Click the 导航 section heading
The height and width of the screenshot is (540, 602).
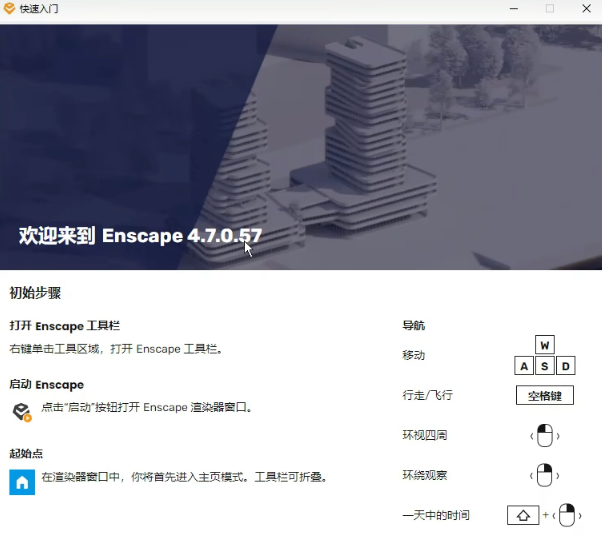click(x=413, y=326)
